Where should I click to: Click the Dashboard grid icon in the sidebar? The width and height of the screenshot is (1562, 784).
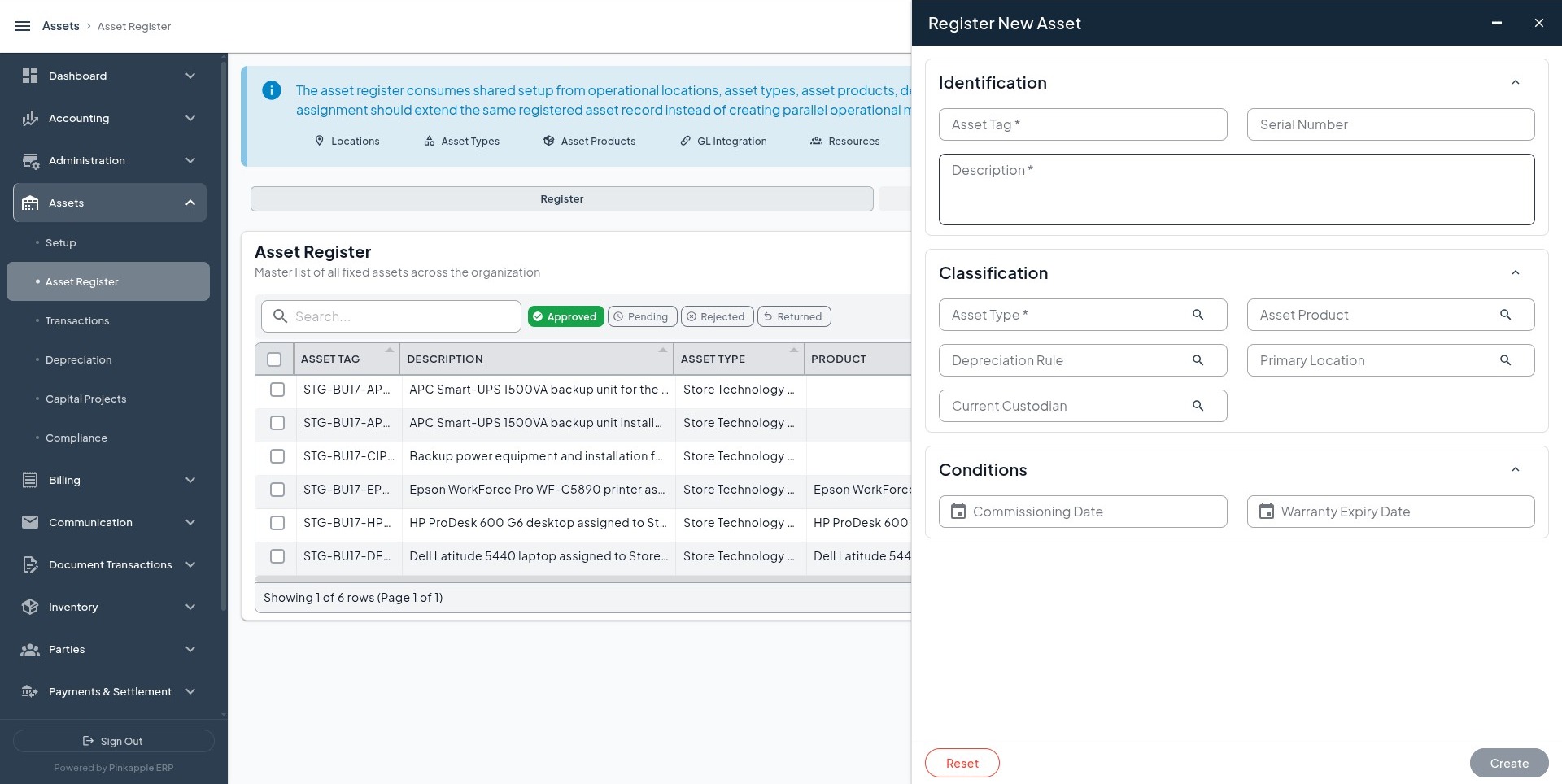tap(30, 76)
